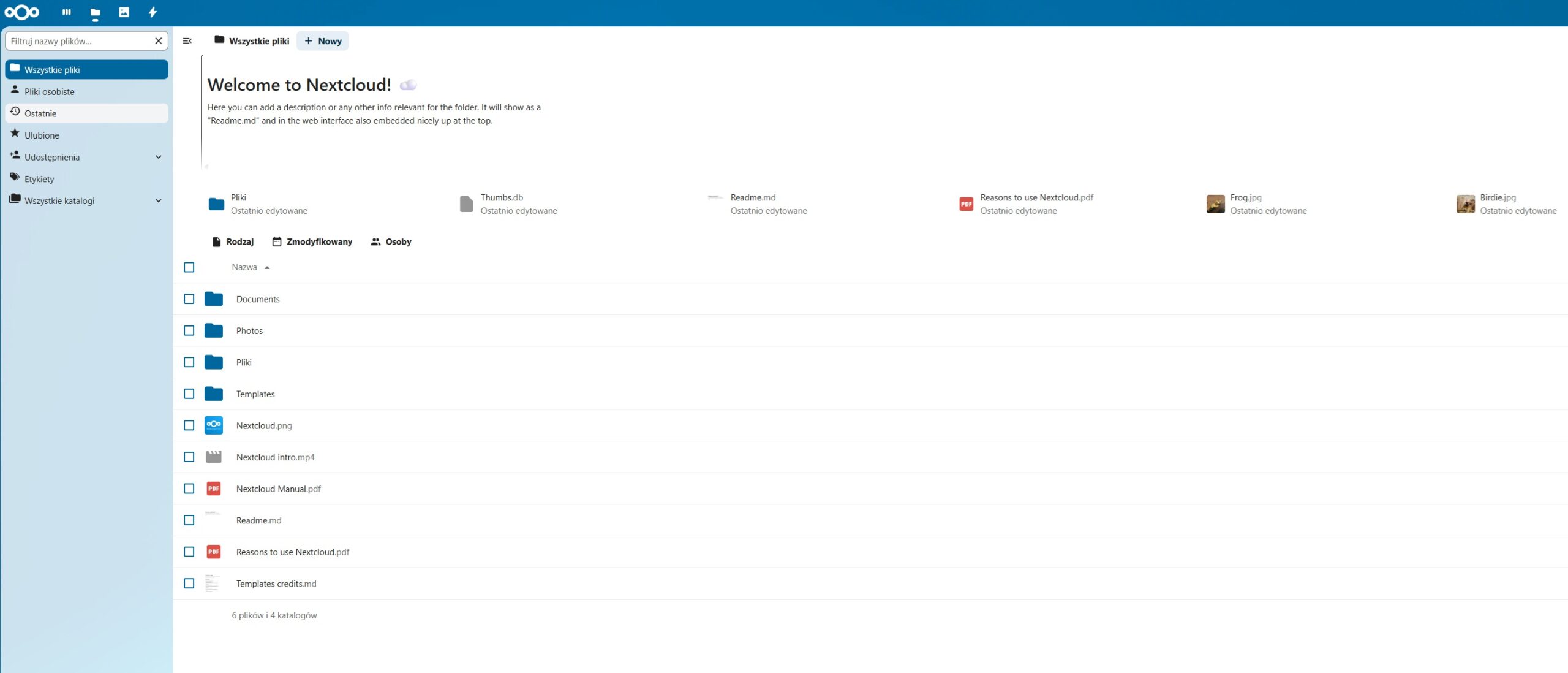1568x673 pixels.
Task: Select Ostatnie in sidebar
Action: tap(86, 113)
